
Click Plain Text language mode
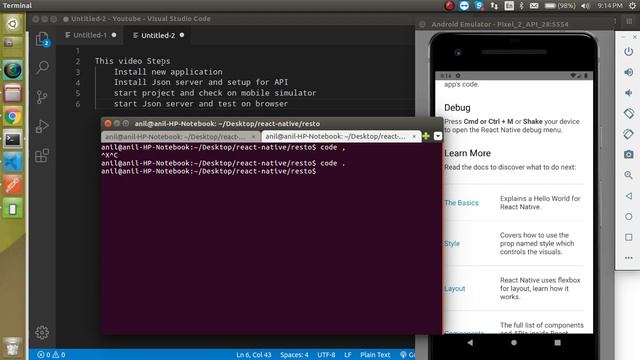(x=375, y=355)
